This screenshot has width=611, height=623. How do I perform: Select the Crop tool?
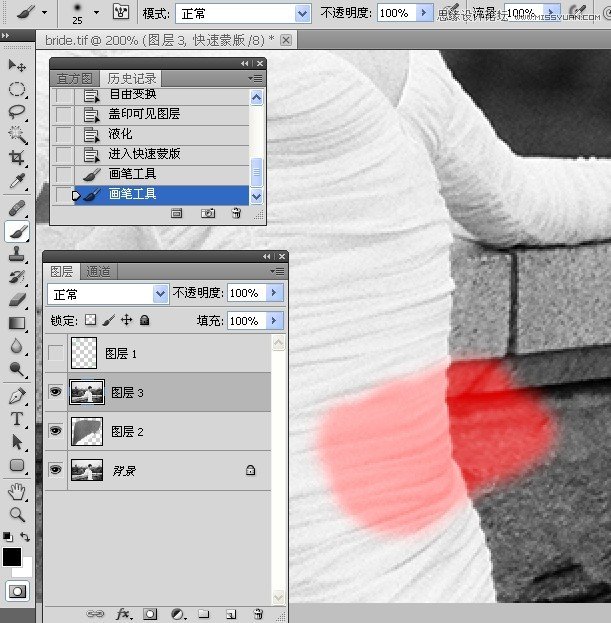tap(17, 158)
